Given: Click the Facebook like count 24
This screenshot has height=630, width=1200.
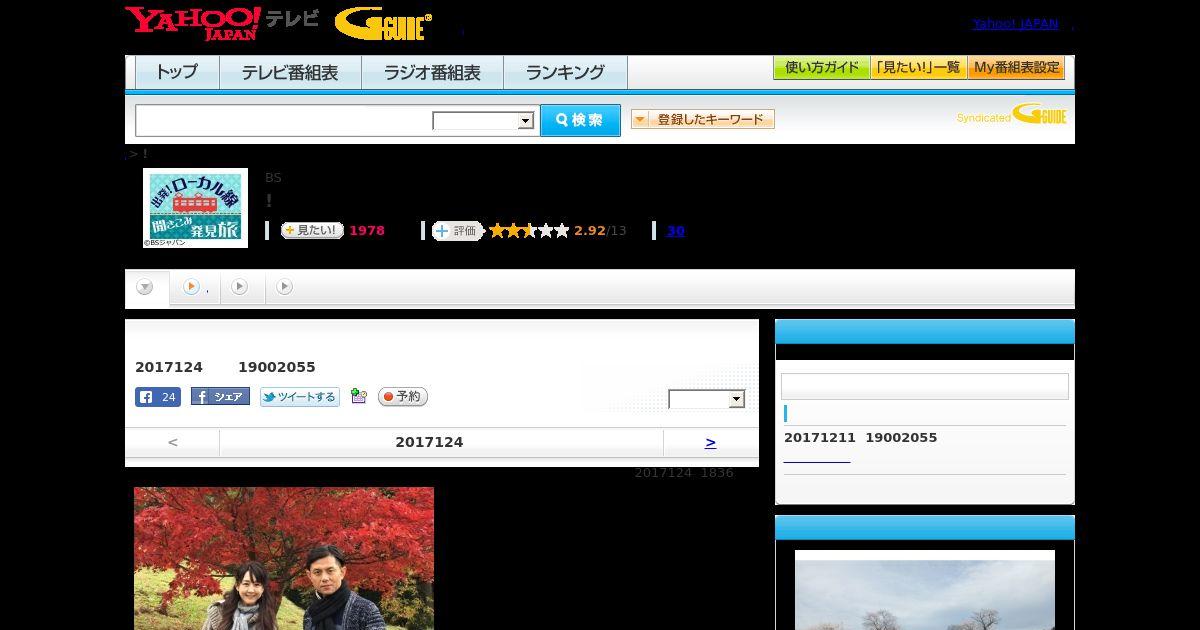Looking at the screenshot, I should 158,397.
